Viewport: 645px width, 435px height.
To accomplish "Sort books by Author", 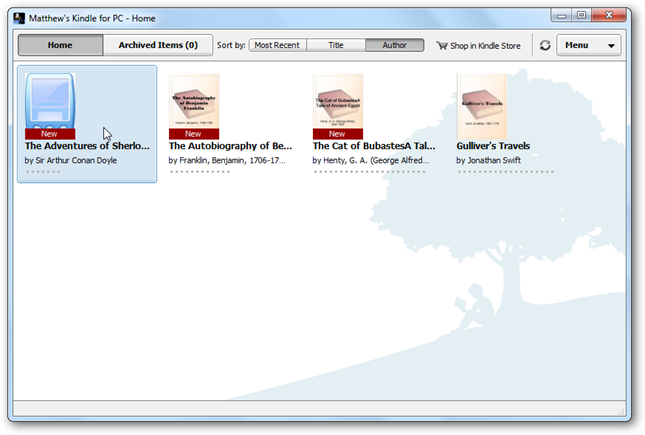I will pos(394,45).
